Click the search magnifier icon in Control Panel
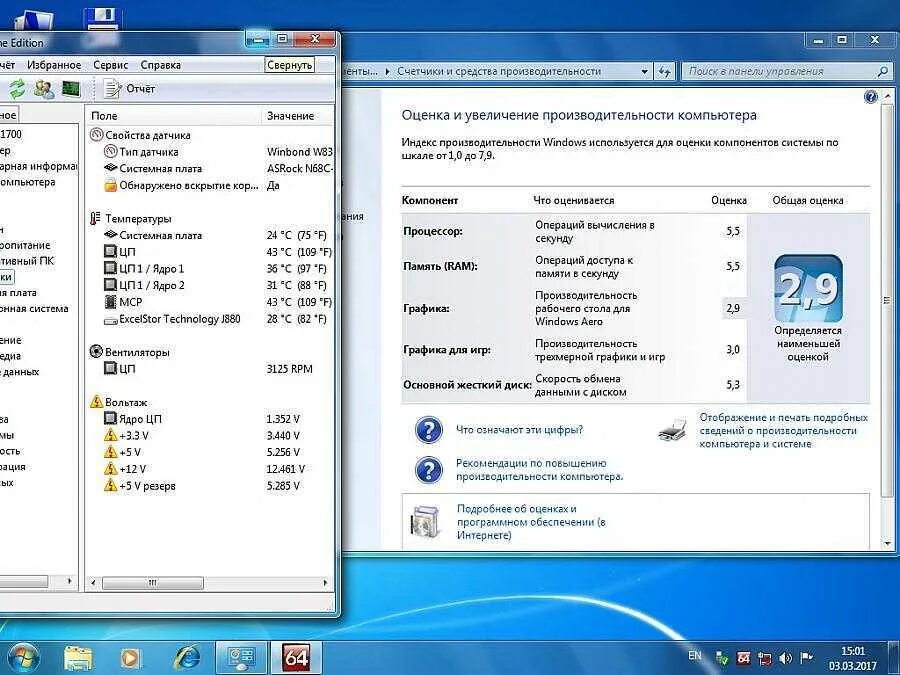The width and height of the screenshot is (900, 675). point(883,72)
